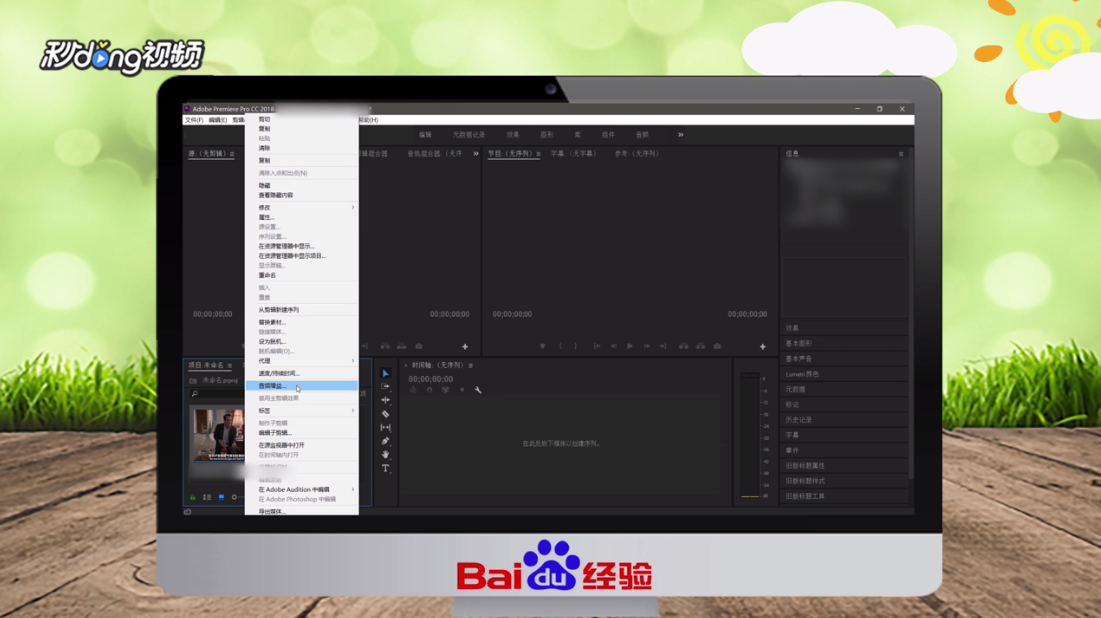Select the Hand tool
The image size is (1101, 618).
pyautogui.click(x=385, y=454)
